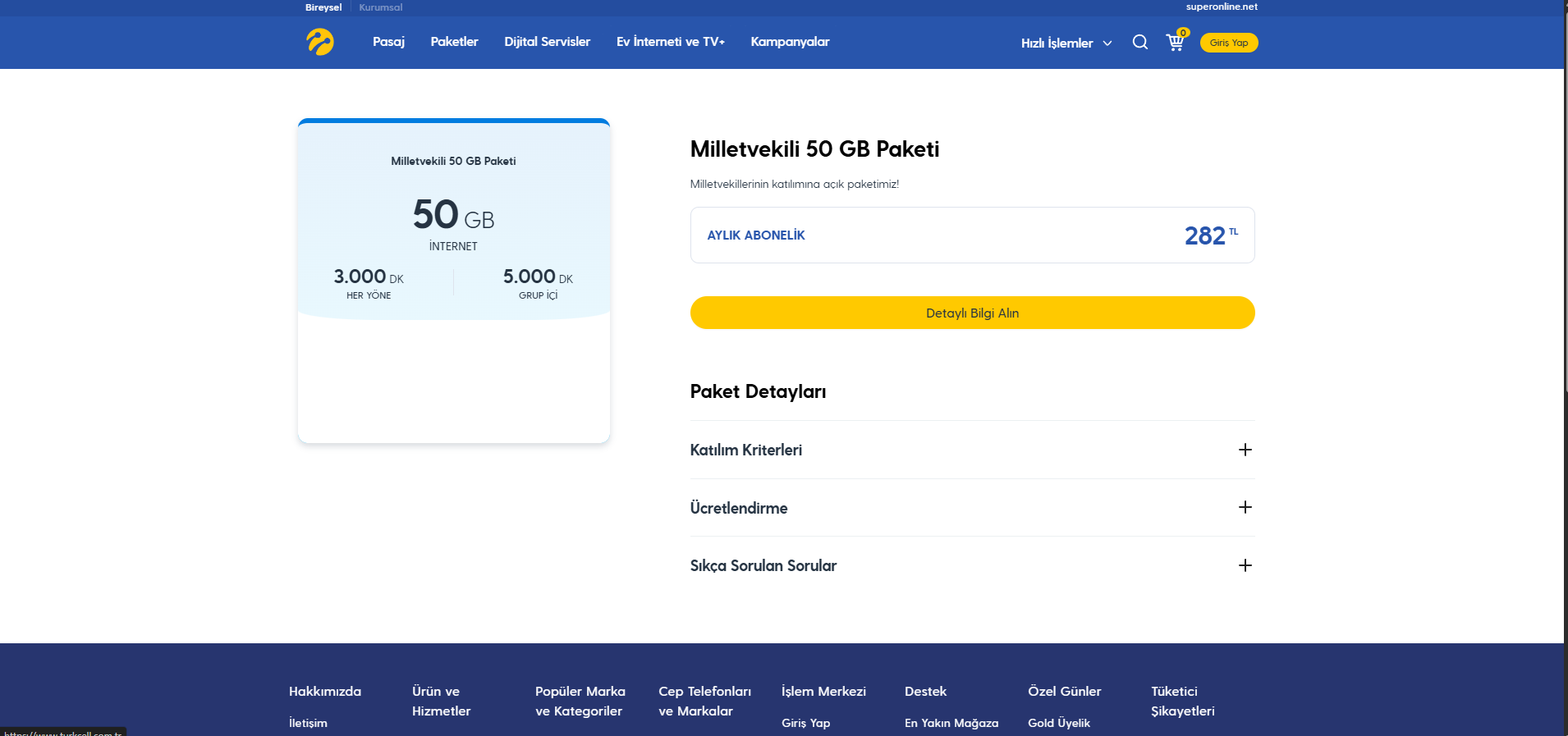
Task: Click the Giriş Yap button
Action: 1229,43
